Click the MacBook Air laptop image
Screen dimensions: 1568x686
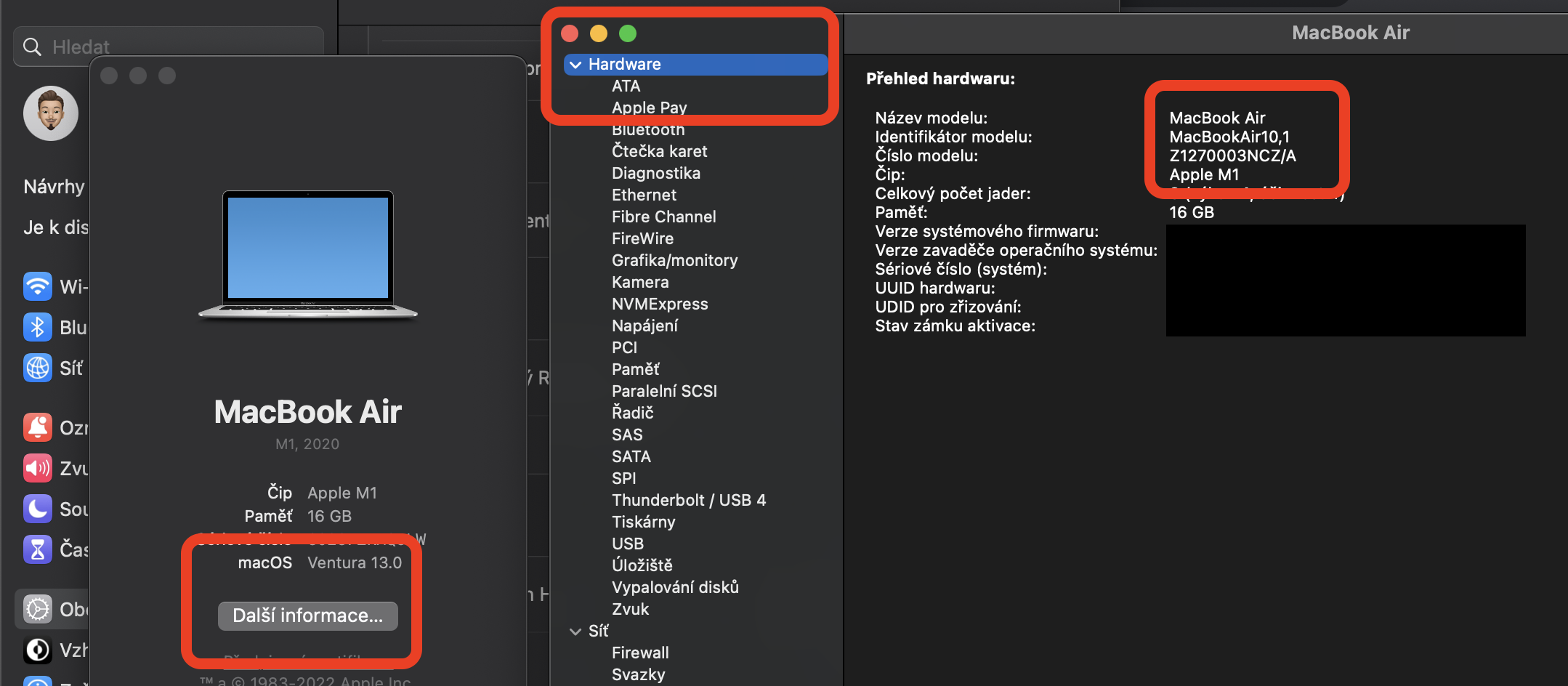click(308, 255)
